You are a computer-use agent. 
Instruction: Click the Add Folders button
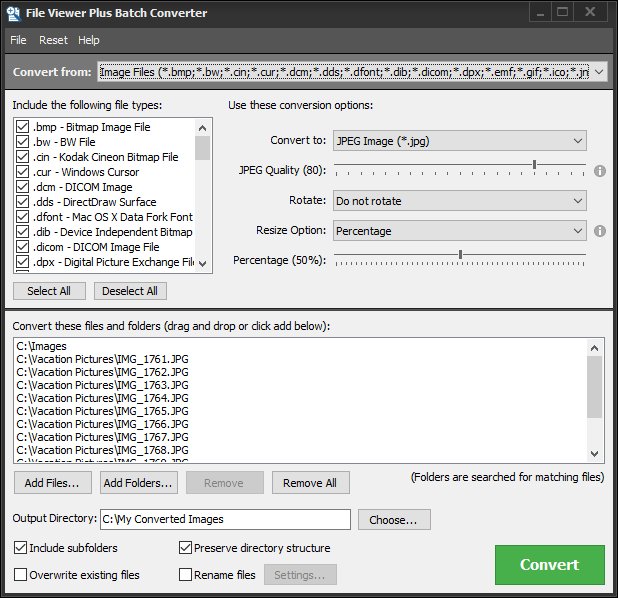138,483
